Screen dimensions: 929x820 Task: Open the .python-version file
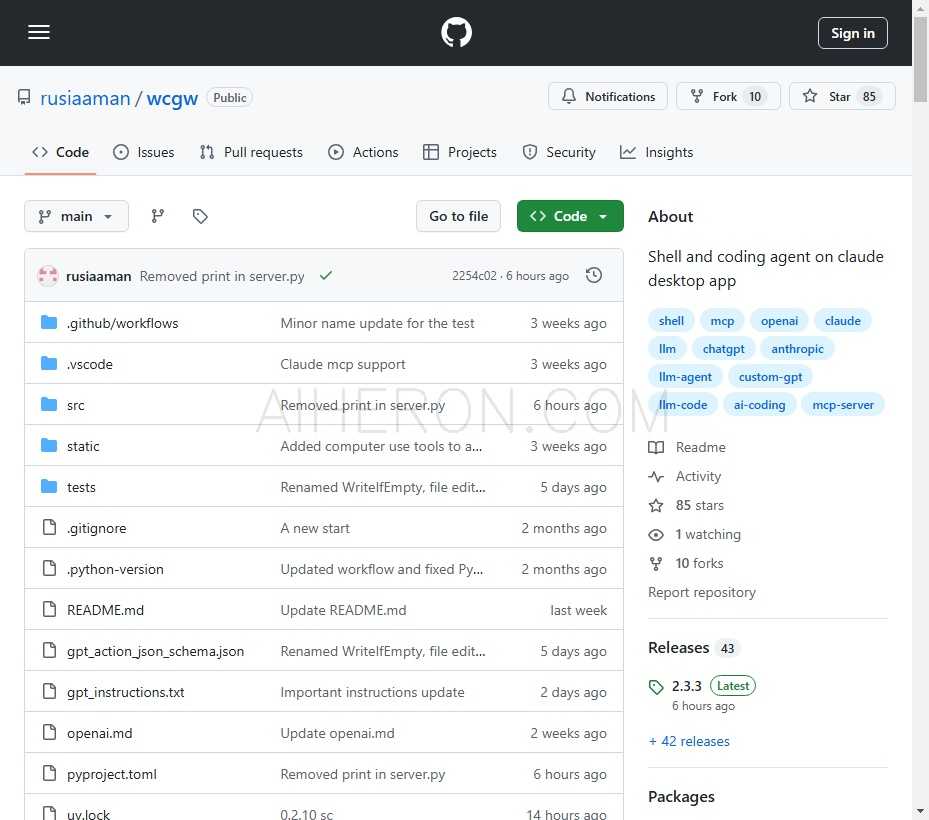[116, 569]
